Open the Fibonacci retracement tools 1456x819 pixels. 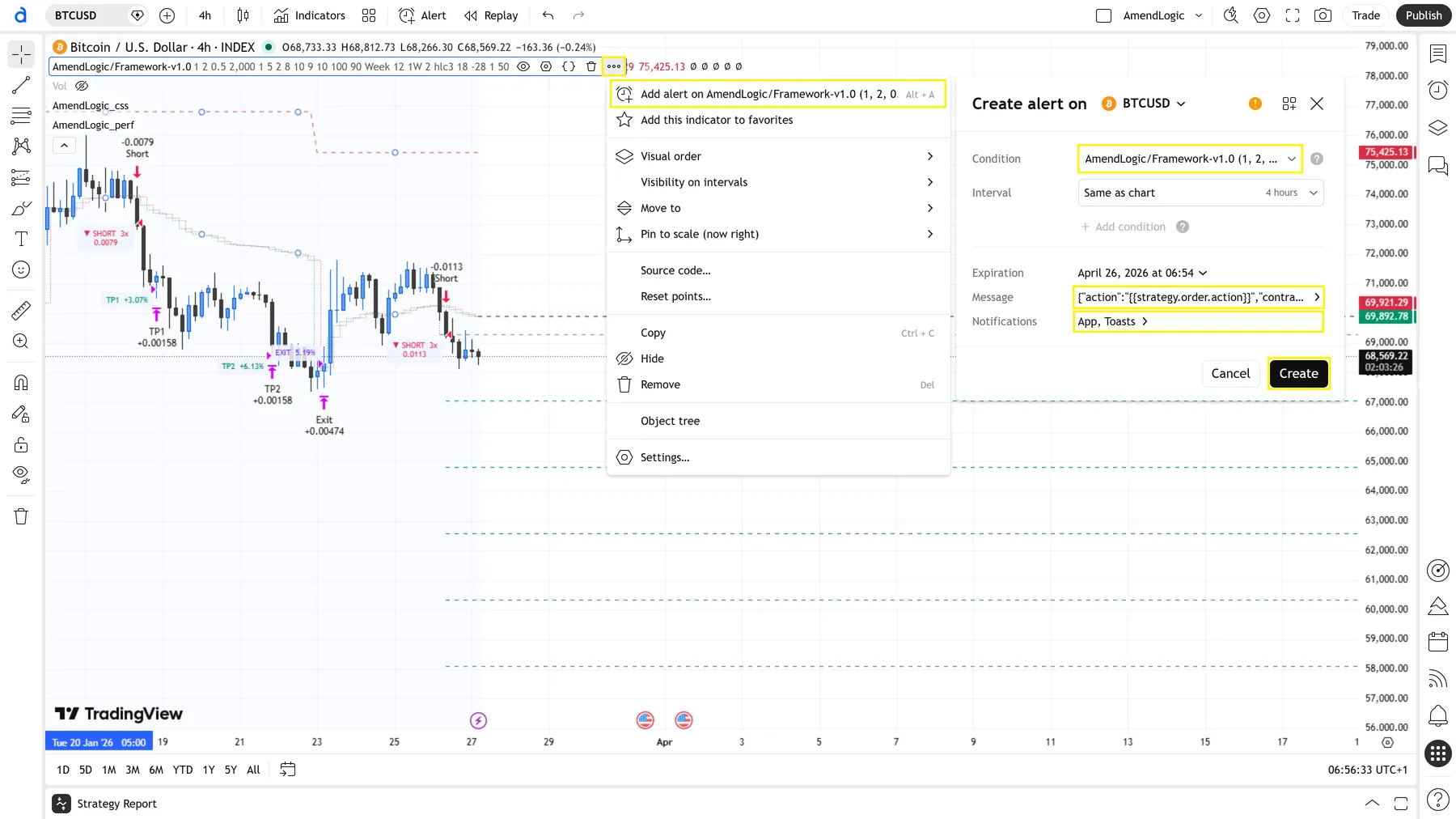(21, 116)
